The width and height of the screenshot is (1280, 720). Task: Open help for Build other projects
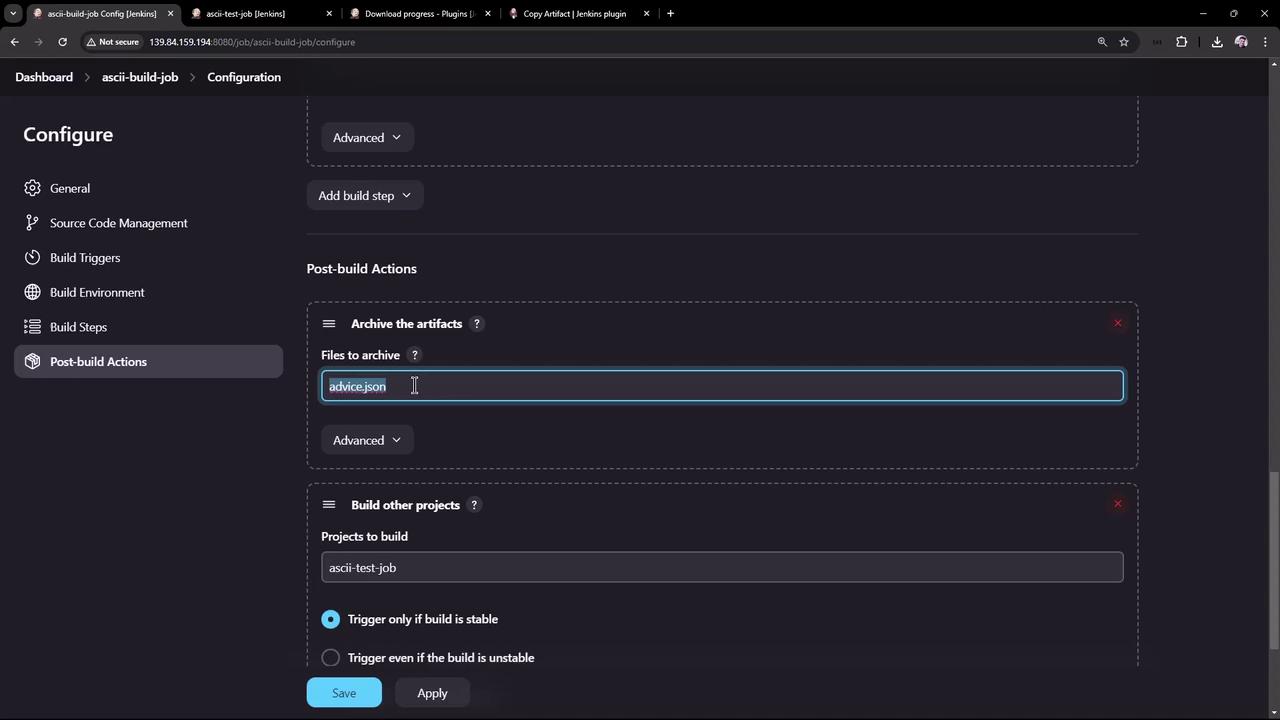[474, 505]
